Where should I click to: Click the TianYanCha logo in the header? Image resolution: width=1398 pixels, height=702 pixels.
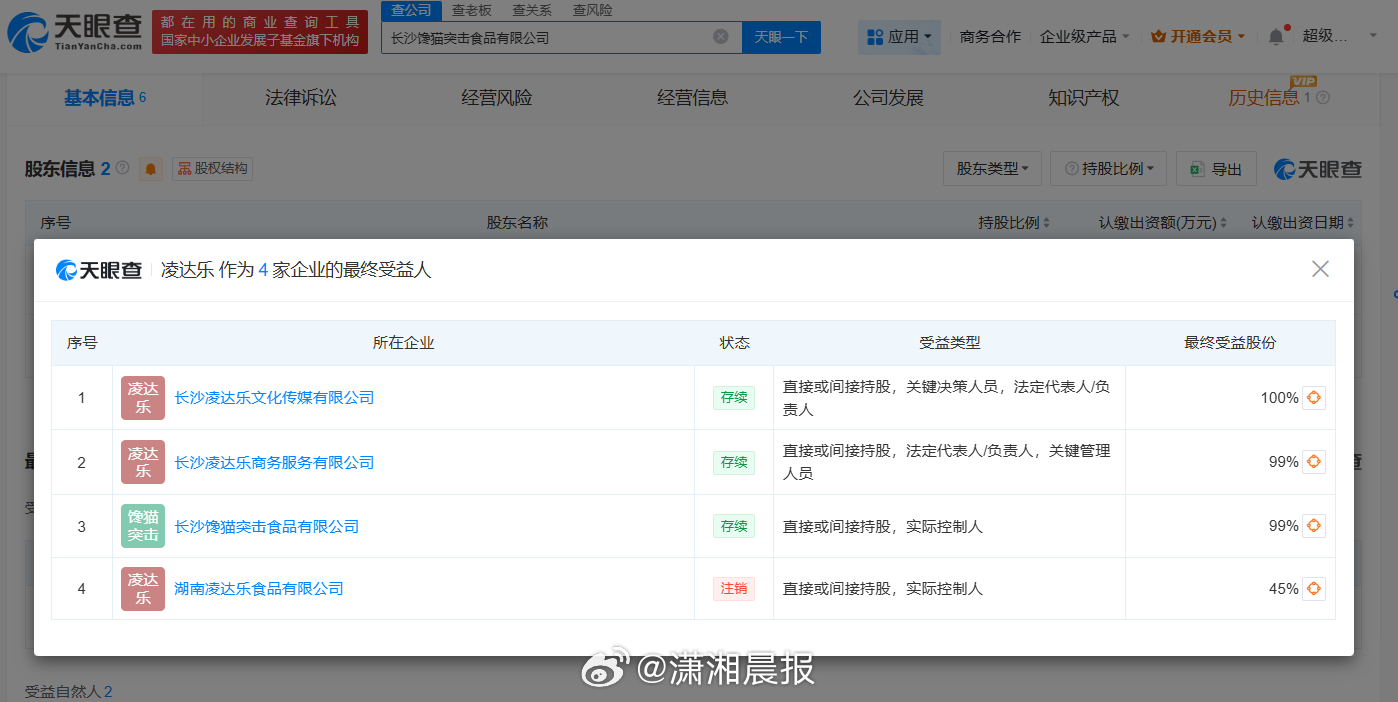(x=75, y=33)
